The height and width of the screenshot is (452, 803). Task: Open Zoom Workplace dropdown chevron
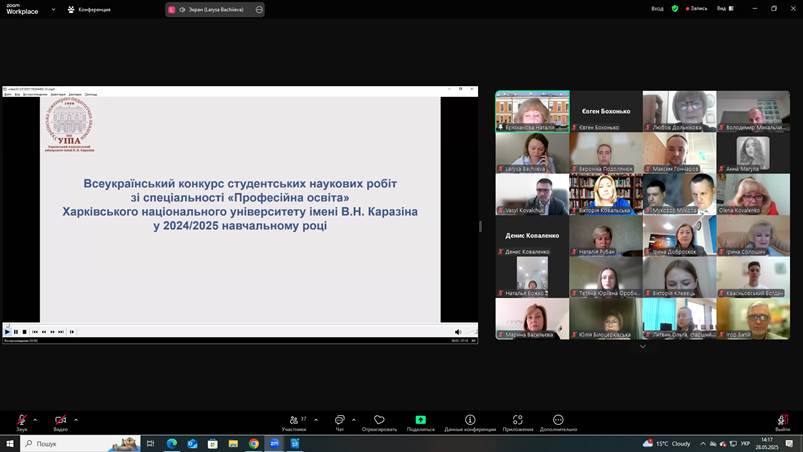53,9
